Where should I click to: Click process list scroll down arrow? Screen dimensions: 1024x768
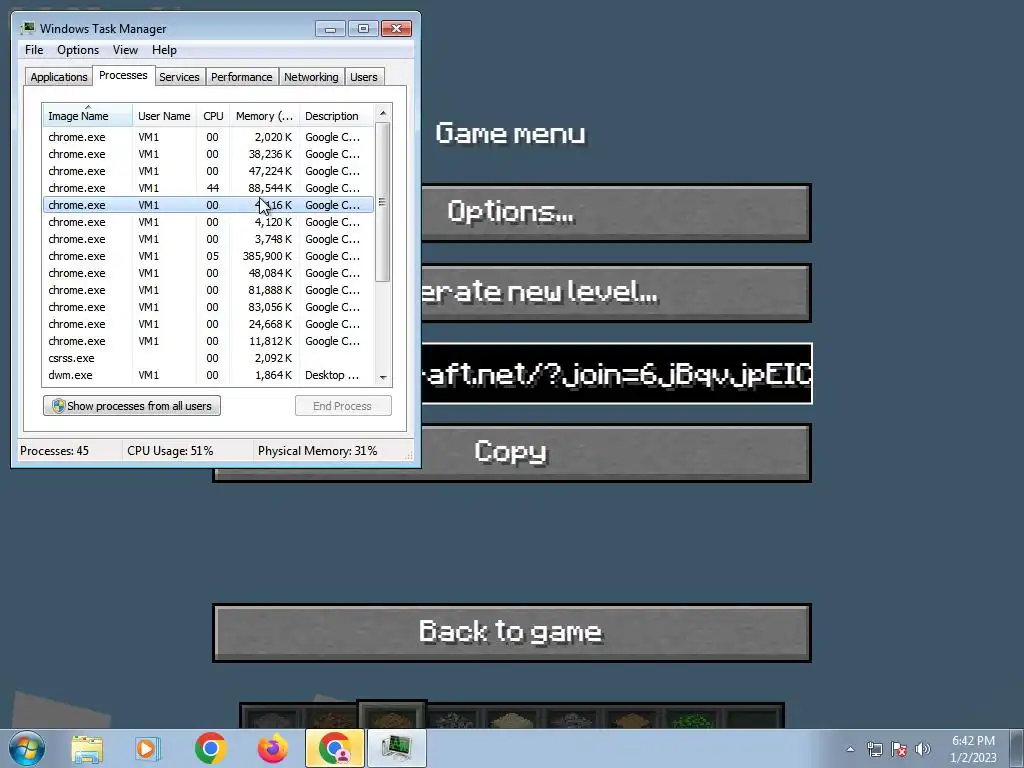click(x=383, y=377)
